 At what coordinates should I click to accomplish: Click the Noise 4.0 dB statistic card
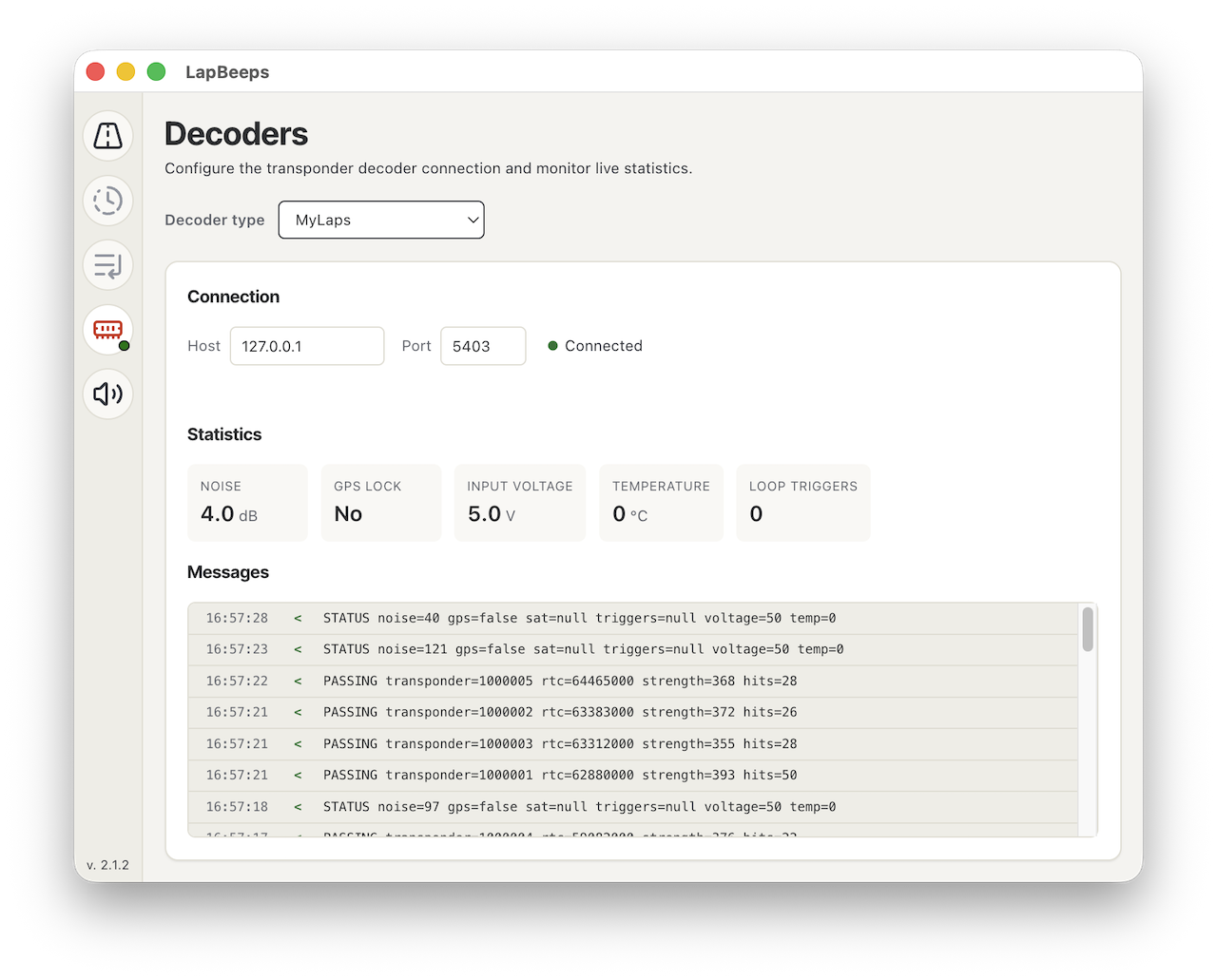coord(247,503)
